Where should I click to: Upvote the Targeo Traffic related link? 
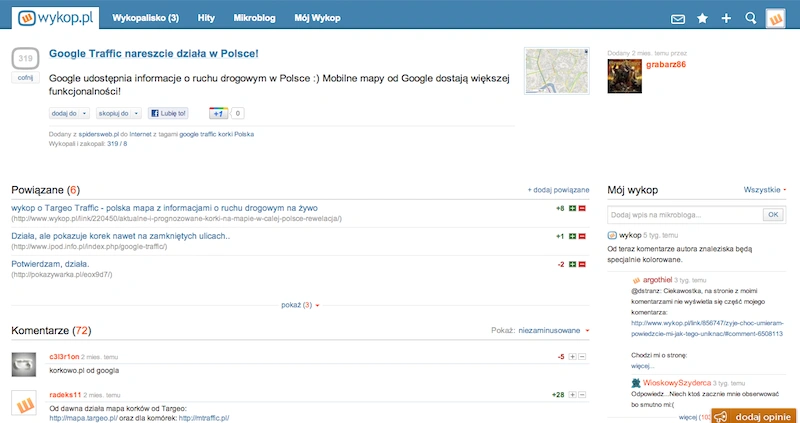pyautogui.click(x=572, y=208)
